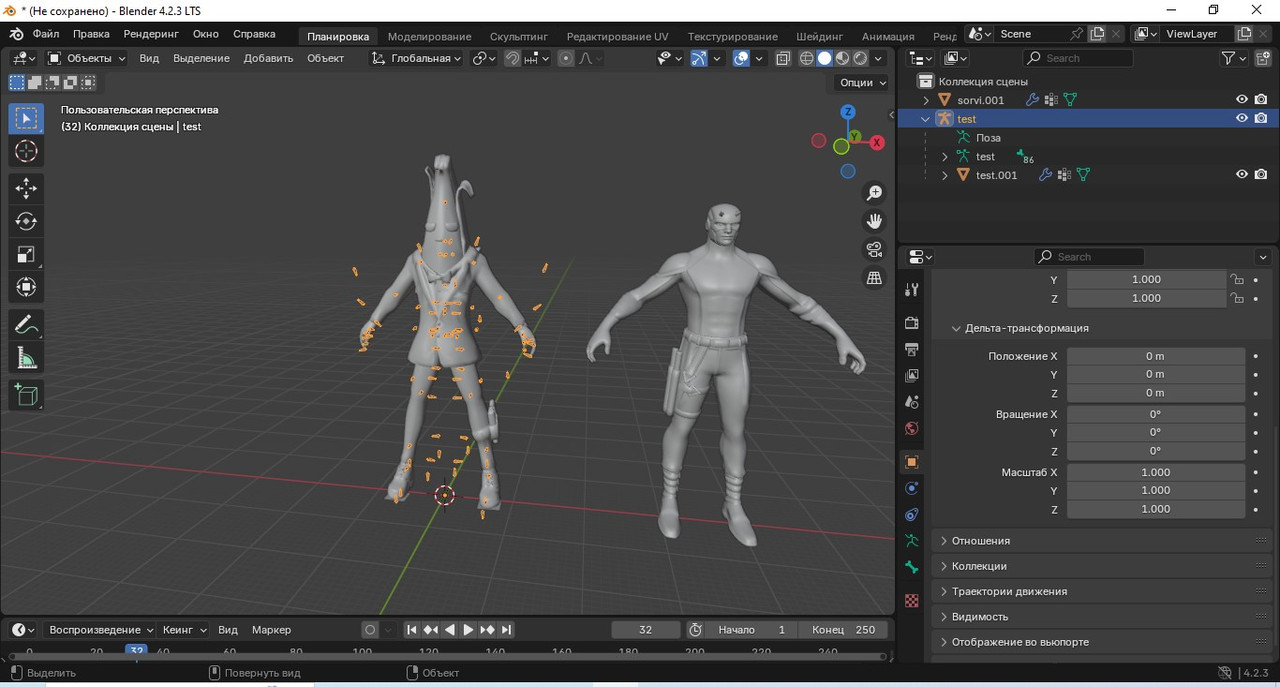Open the Файл menu
The height and width of the screenshot is (687, 1280).
click(x=46, y=34)
